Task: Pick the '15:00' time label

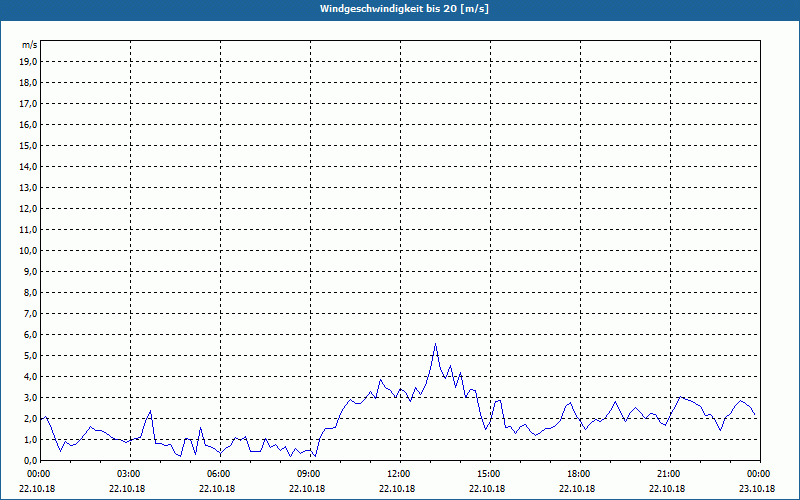Action: click(x=490, y=474)
